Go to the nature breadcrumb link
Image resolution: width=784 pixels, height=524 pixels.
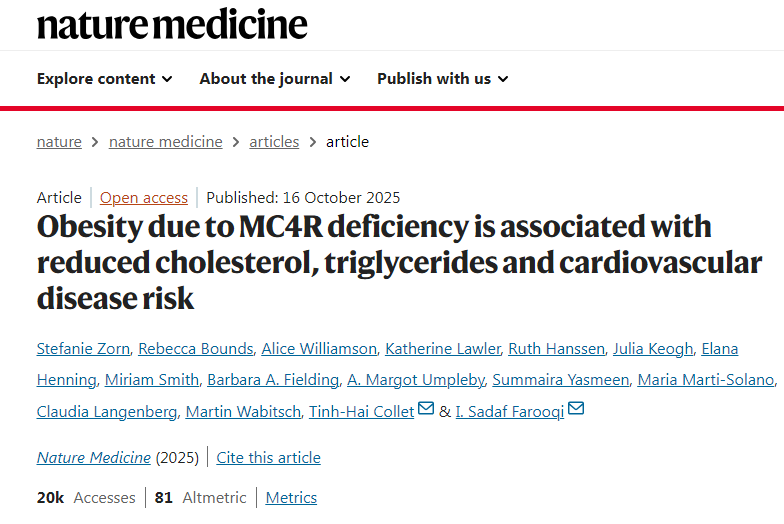59,142
